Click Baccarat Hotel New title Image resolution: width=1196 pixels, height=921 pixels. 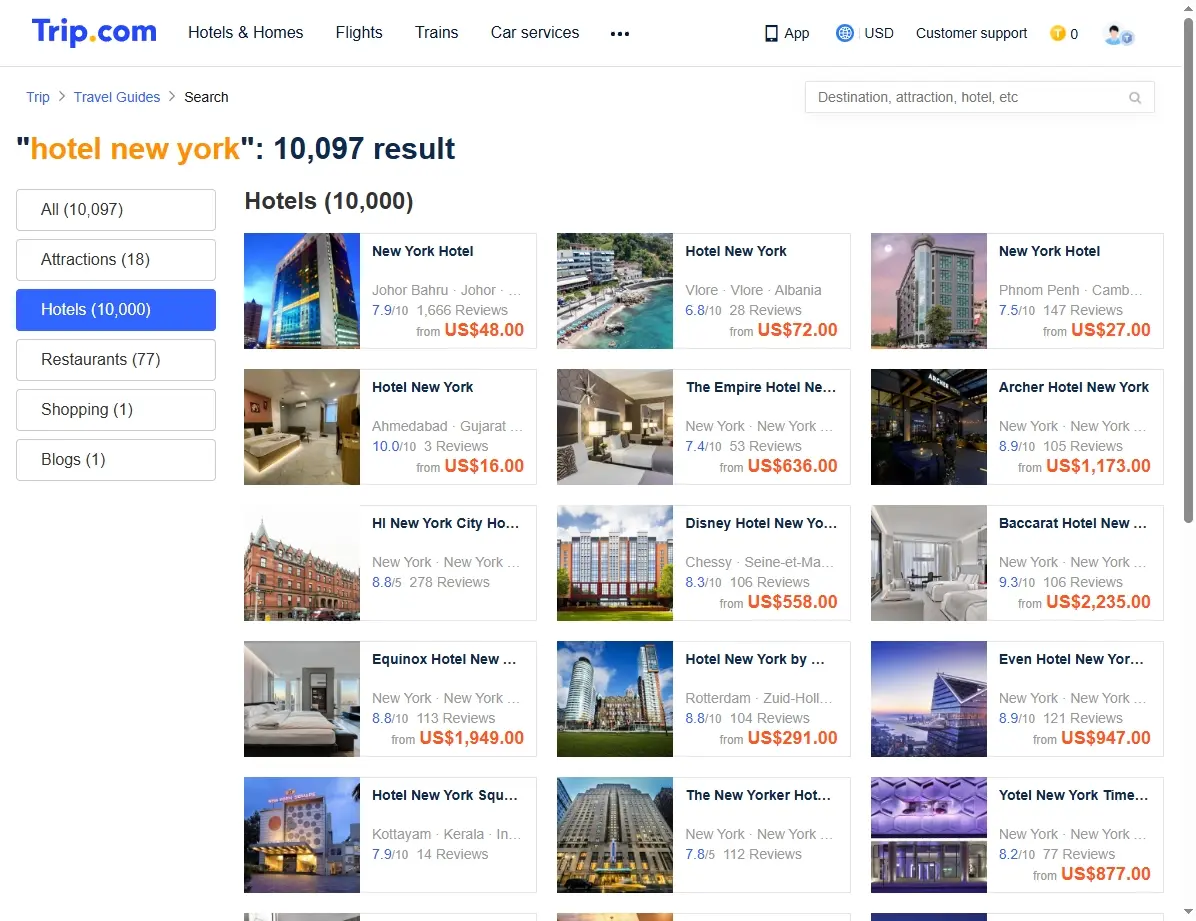click(1072, 523)
